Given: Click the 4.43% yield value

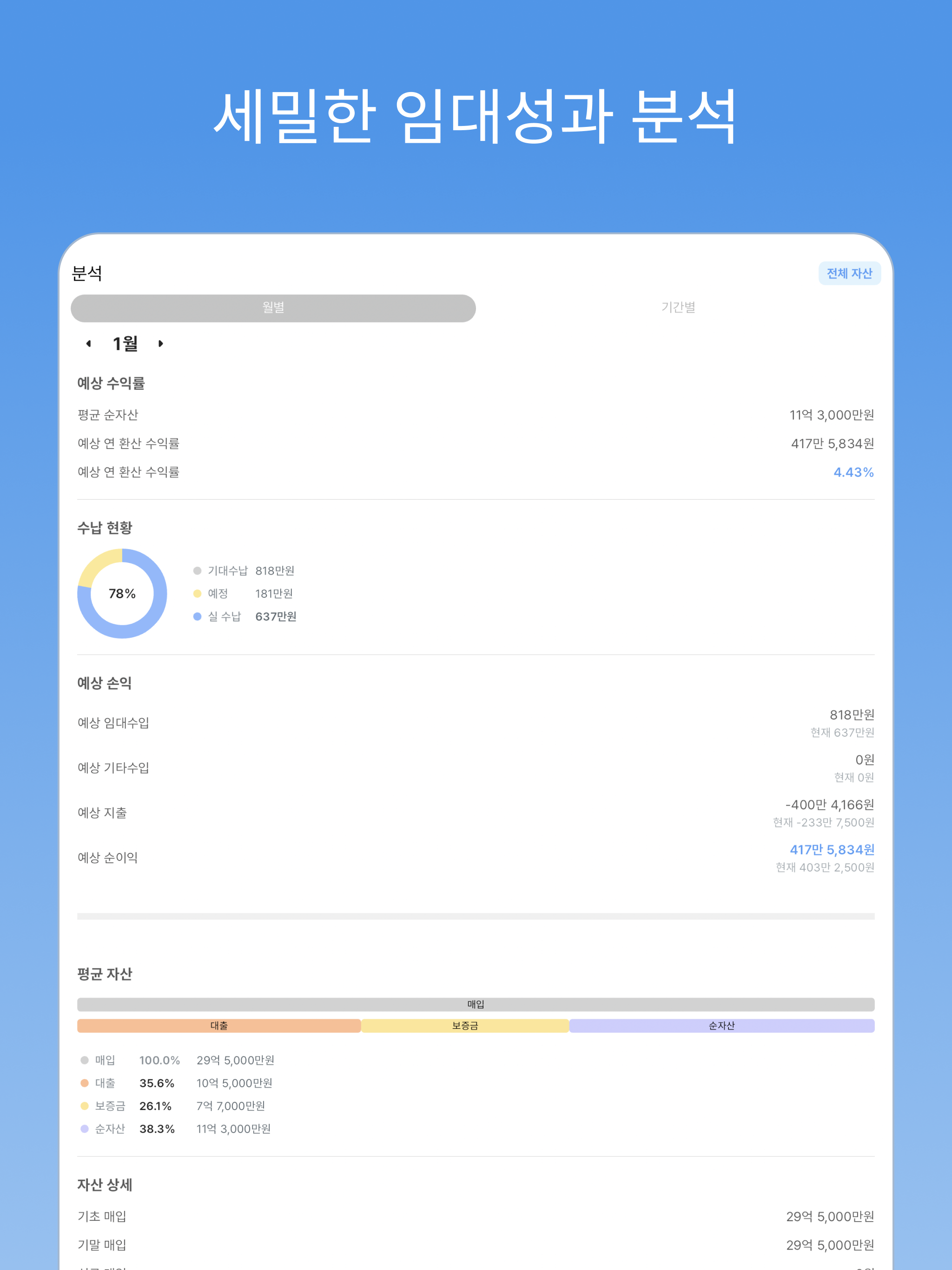Looking at the screenshot, I should click(x=853, y=472).
